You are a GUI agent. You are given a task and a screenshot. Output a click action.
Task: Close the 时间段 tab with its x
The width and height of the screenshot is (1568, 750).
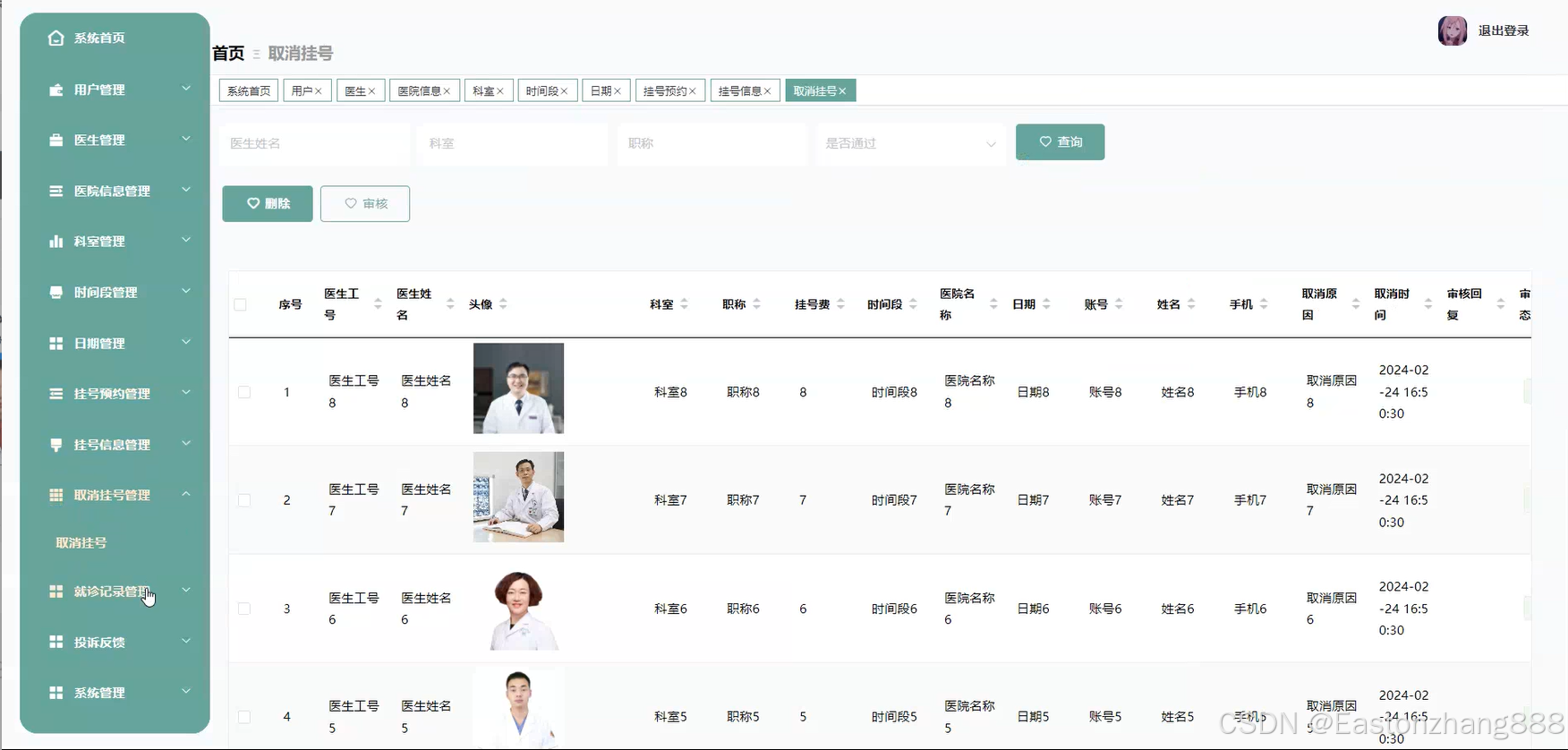click(564, 91)
